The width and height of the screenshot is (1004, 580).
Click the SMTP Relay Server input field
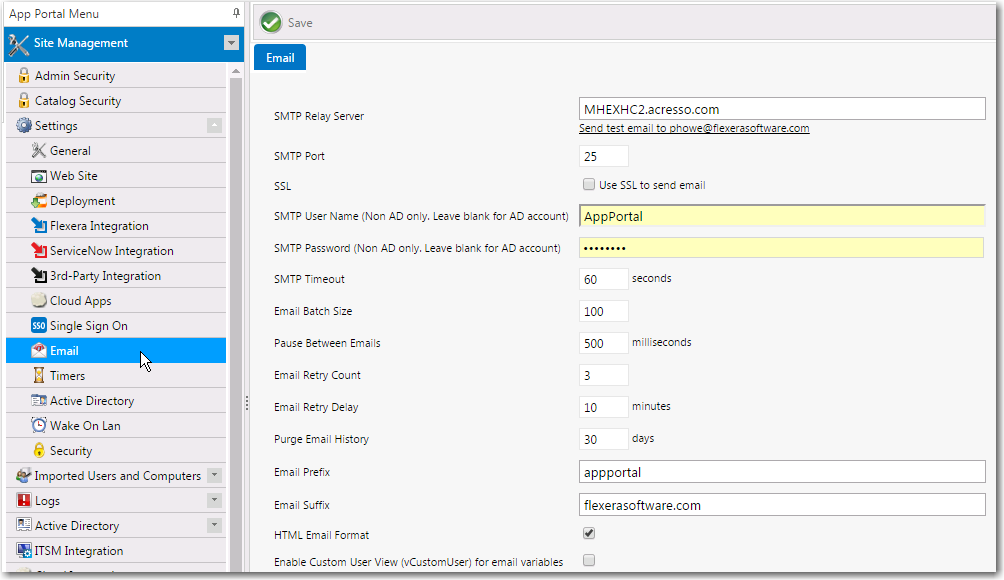[780, 108]
